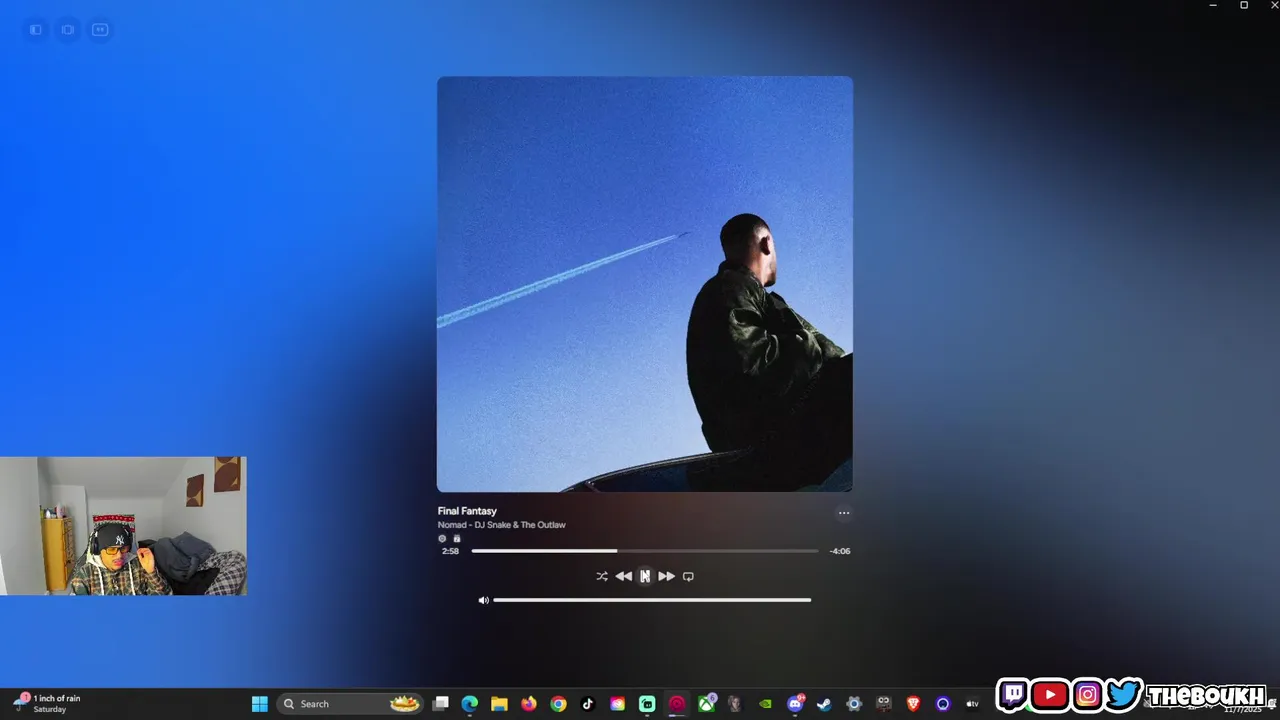Viewport: 1280px width, 720px height.
Task: Pause the song with the center playback button
Action: (x=645, y=576)
